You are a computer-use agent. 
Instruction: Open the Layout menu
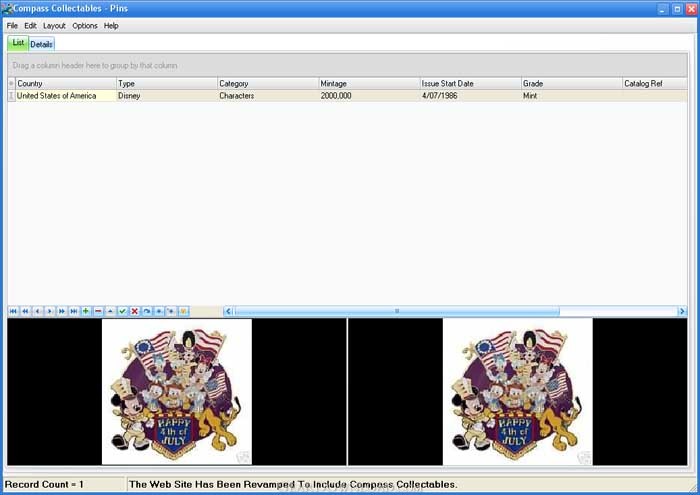click(54, 26)
